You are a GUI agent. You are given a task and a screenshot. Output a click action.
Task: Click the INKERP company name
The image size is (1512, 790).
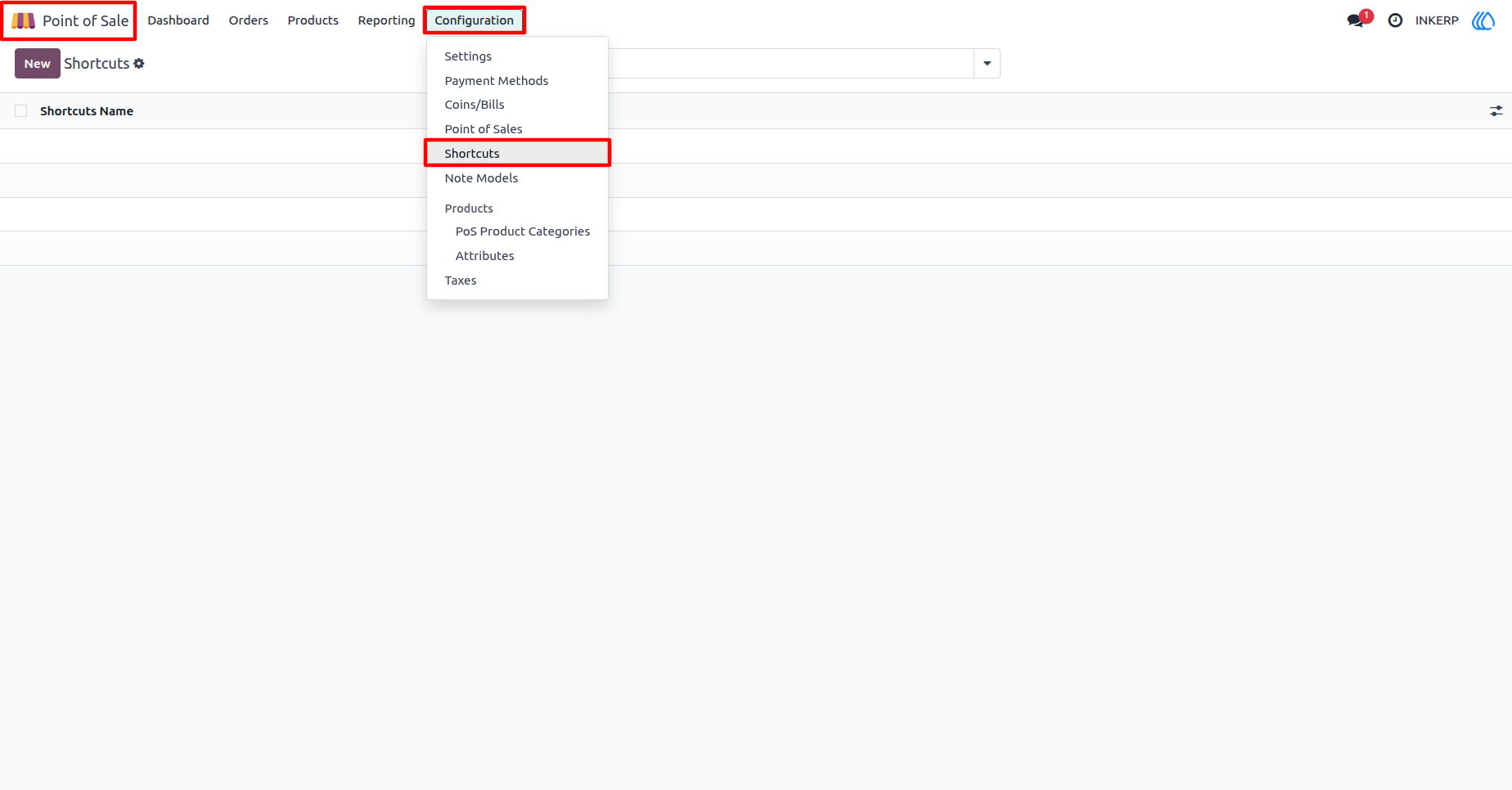tap(1437, 20)
